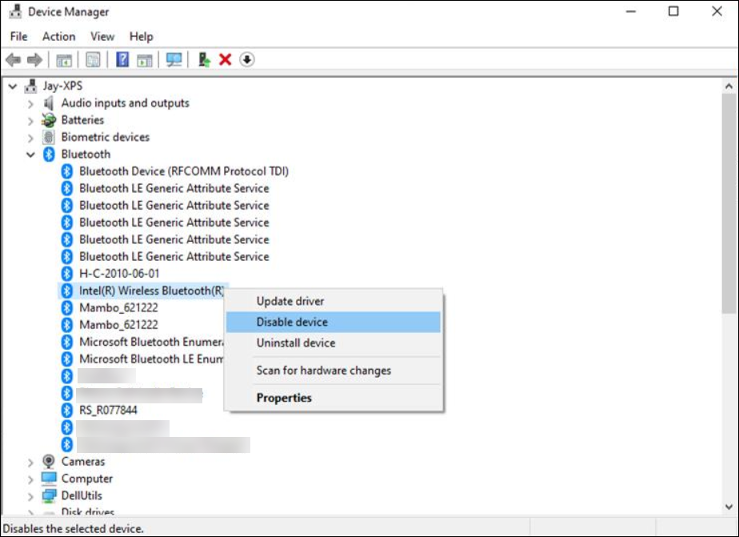Select Update driver in the context menu
The image size is (739, 537).
pyautogui.click(x=290, y=301)
